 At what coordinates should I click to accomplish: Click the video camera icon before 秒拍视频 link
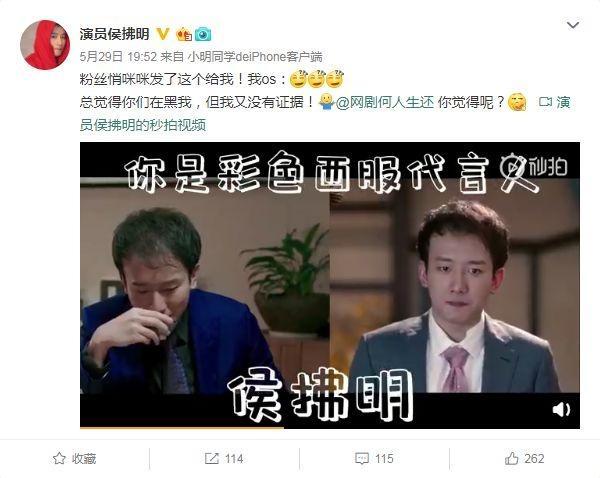click(x=545, y=102)
